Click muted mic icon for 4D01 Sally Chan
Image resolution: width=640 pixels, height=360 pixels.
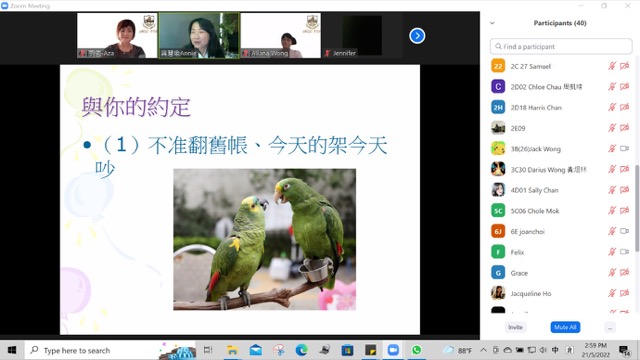coord(612,190)
